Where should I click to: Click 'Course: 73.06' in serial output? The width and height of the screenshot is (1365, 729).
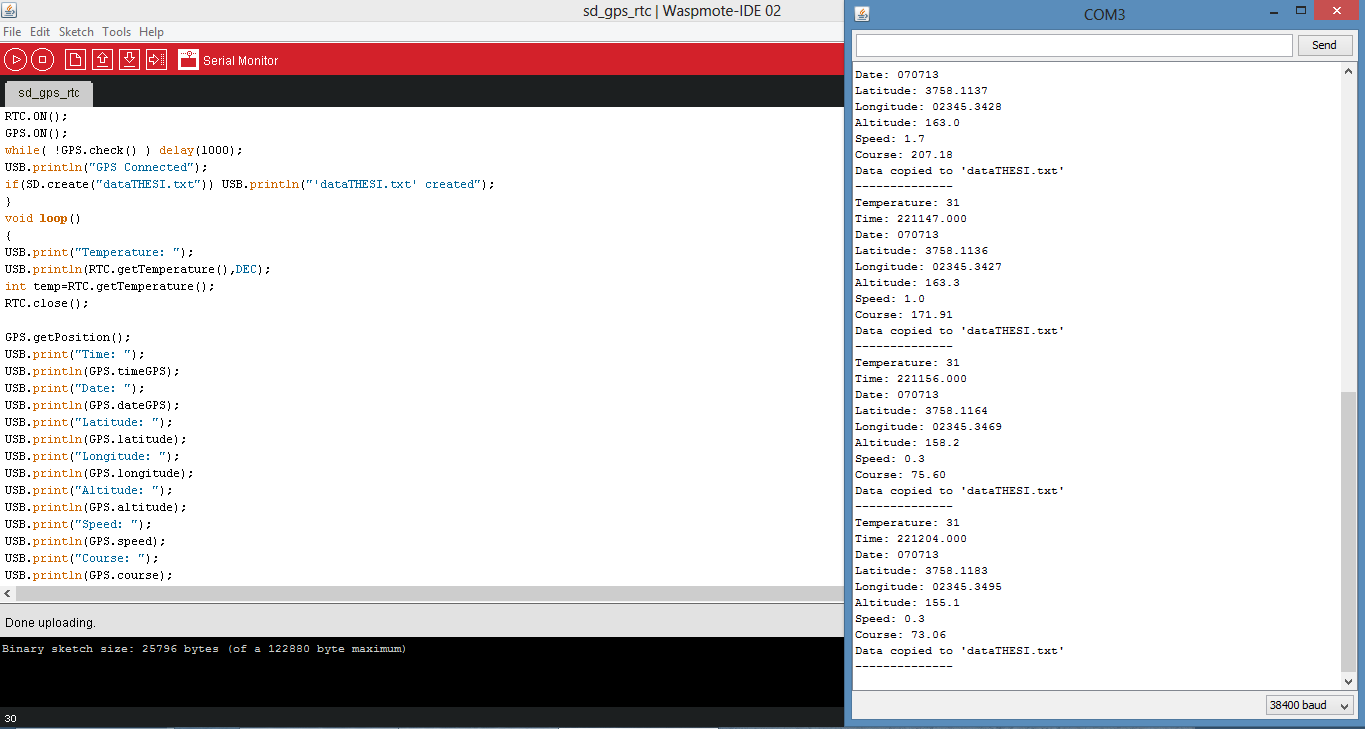tap(900, 634)
